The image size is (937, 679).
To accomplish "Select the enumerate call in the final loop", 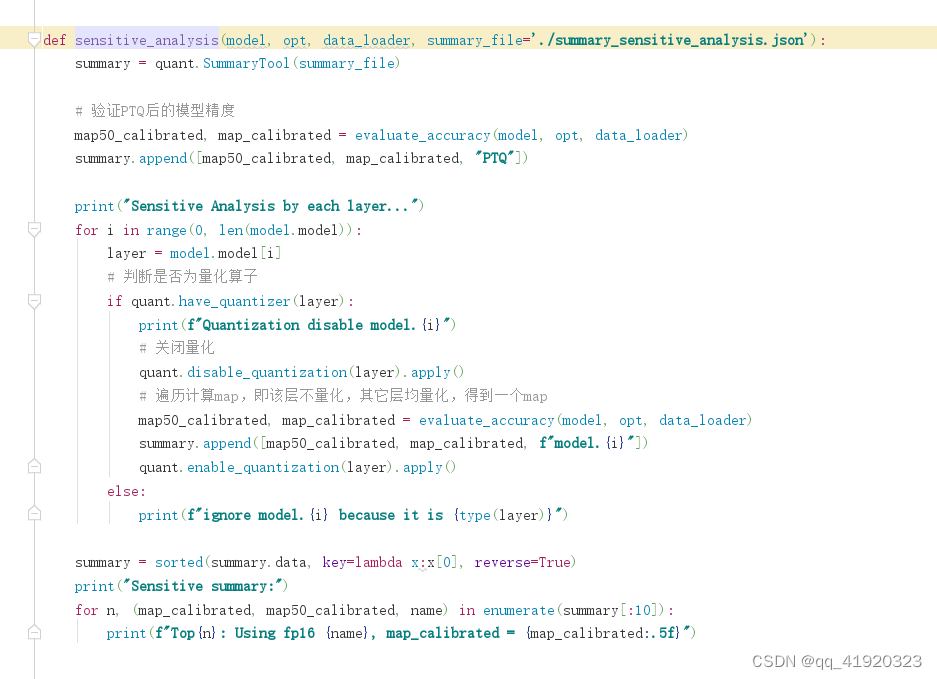I will [x=518, y=610].
